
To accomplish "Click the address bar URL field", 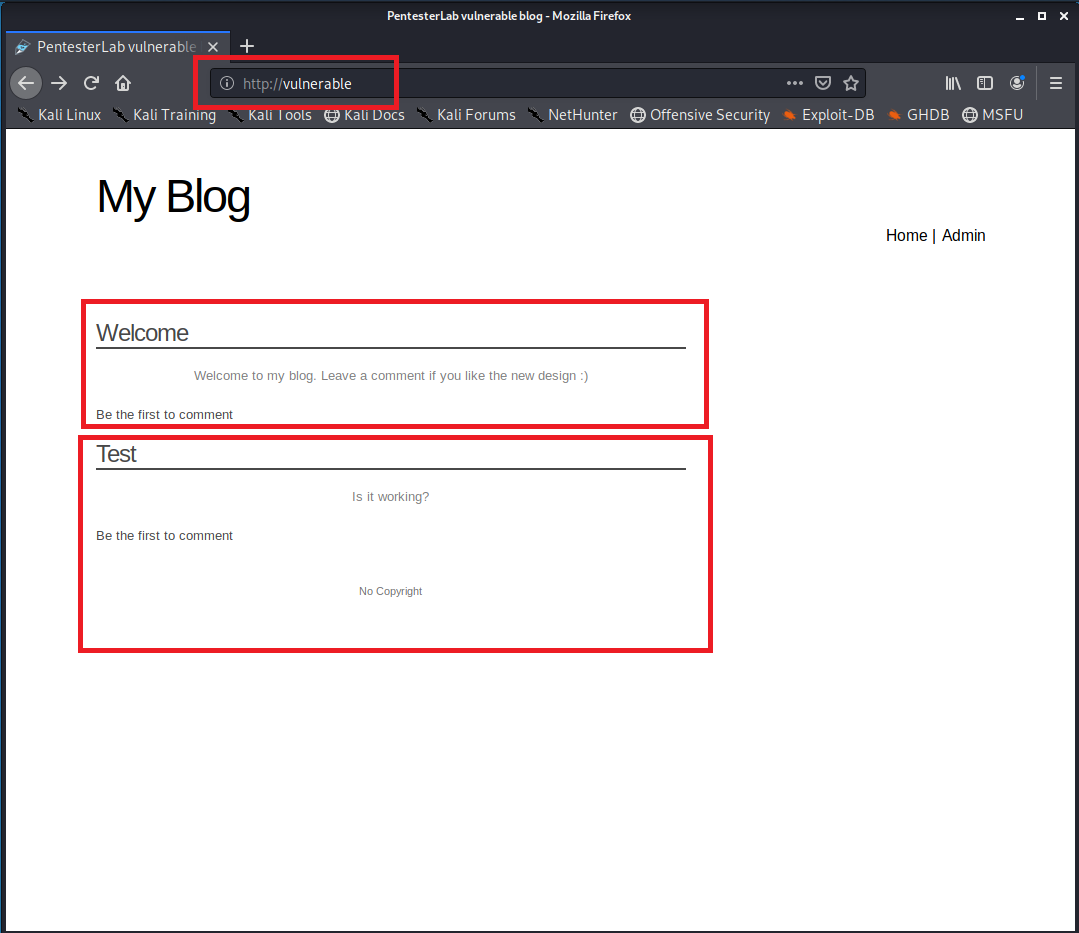I will tap(500, 84).
